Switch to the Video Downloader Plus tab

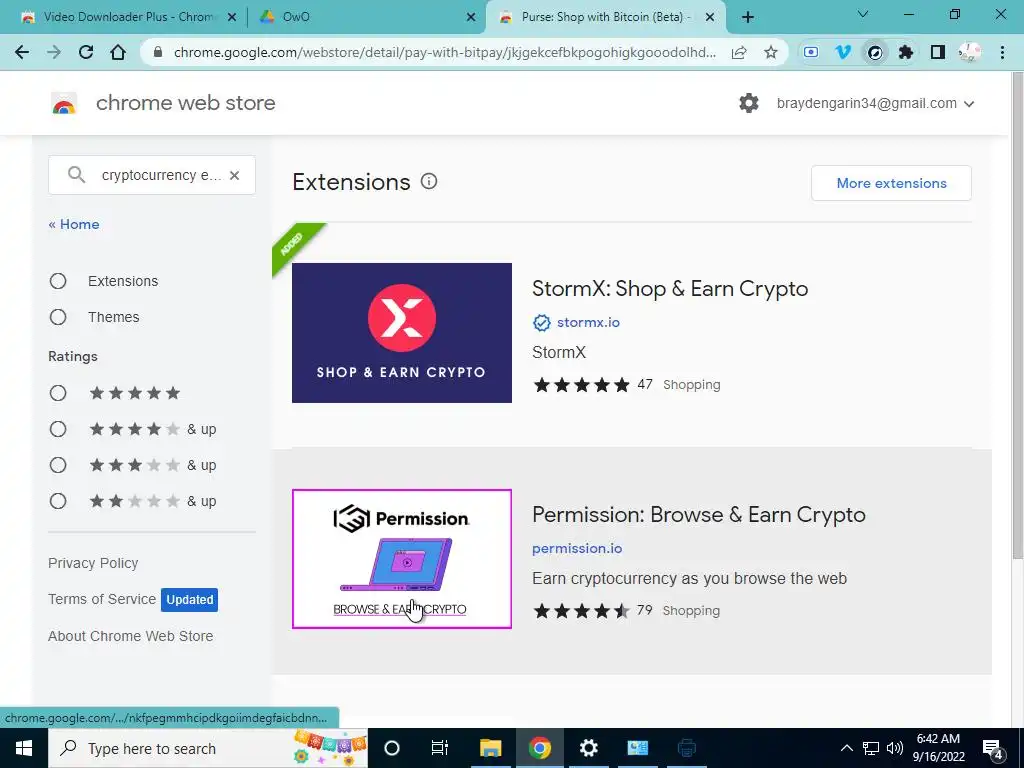tap(129, 17)
